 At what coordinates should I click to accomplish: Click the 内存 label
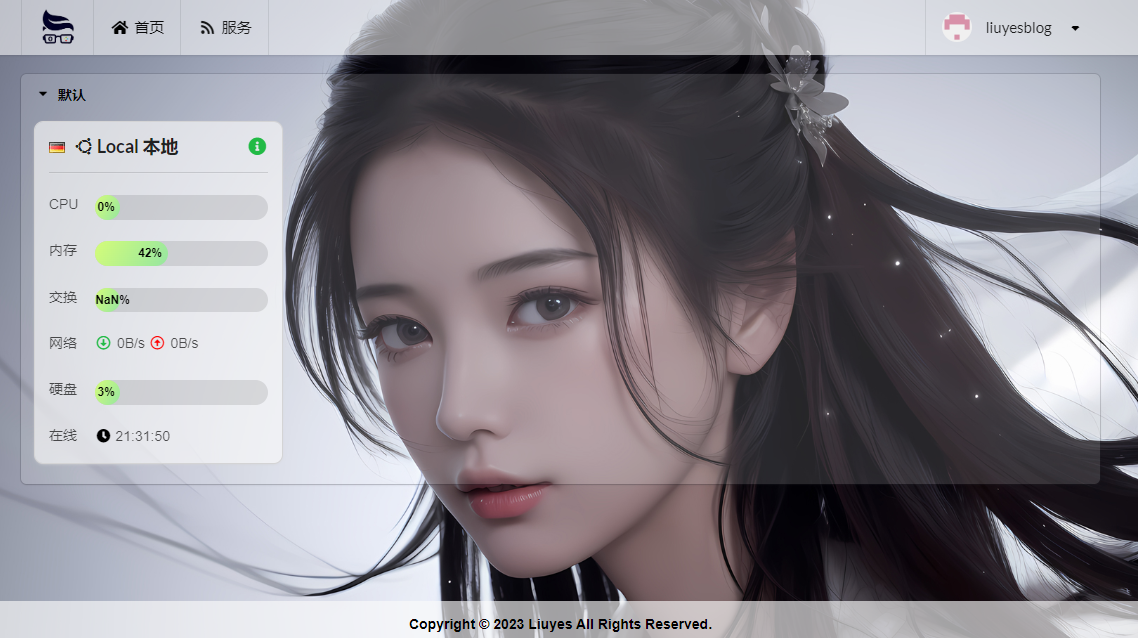coord(63,250)
